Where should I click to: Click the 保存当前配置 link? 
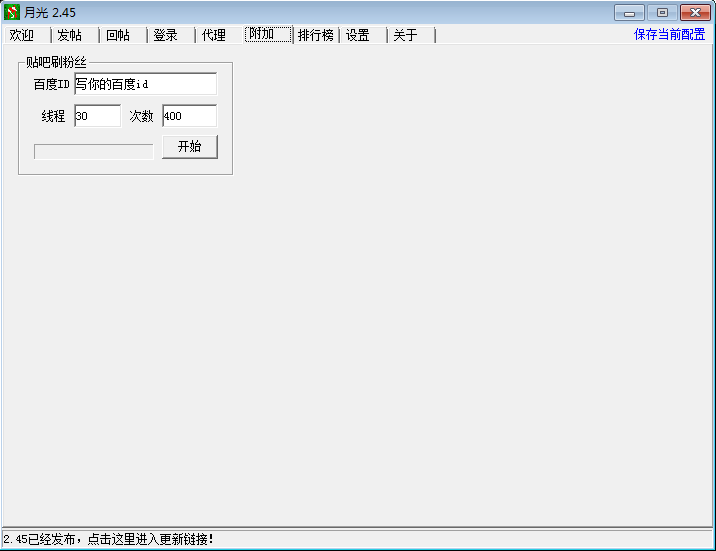669,35
